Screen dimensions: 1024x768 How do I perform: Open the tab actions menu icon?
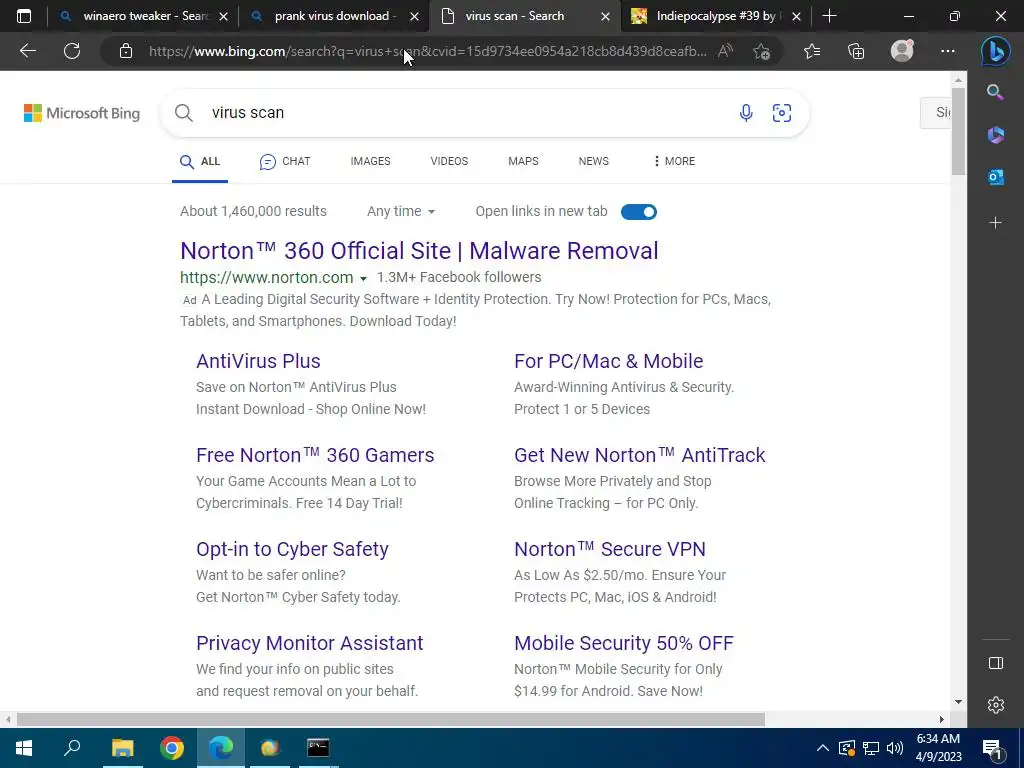[24, 16]
